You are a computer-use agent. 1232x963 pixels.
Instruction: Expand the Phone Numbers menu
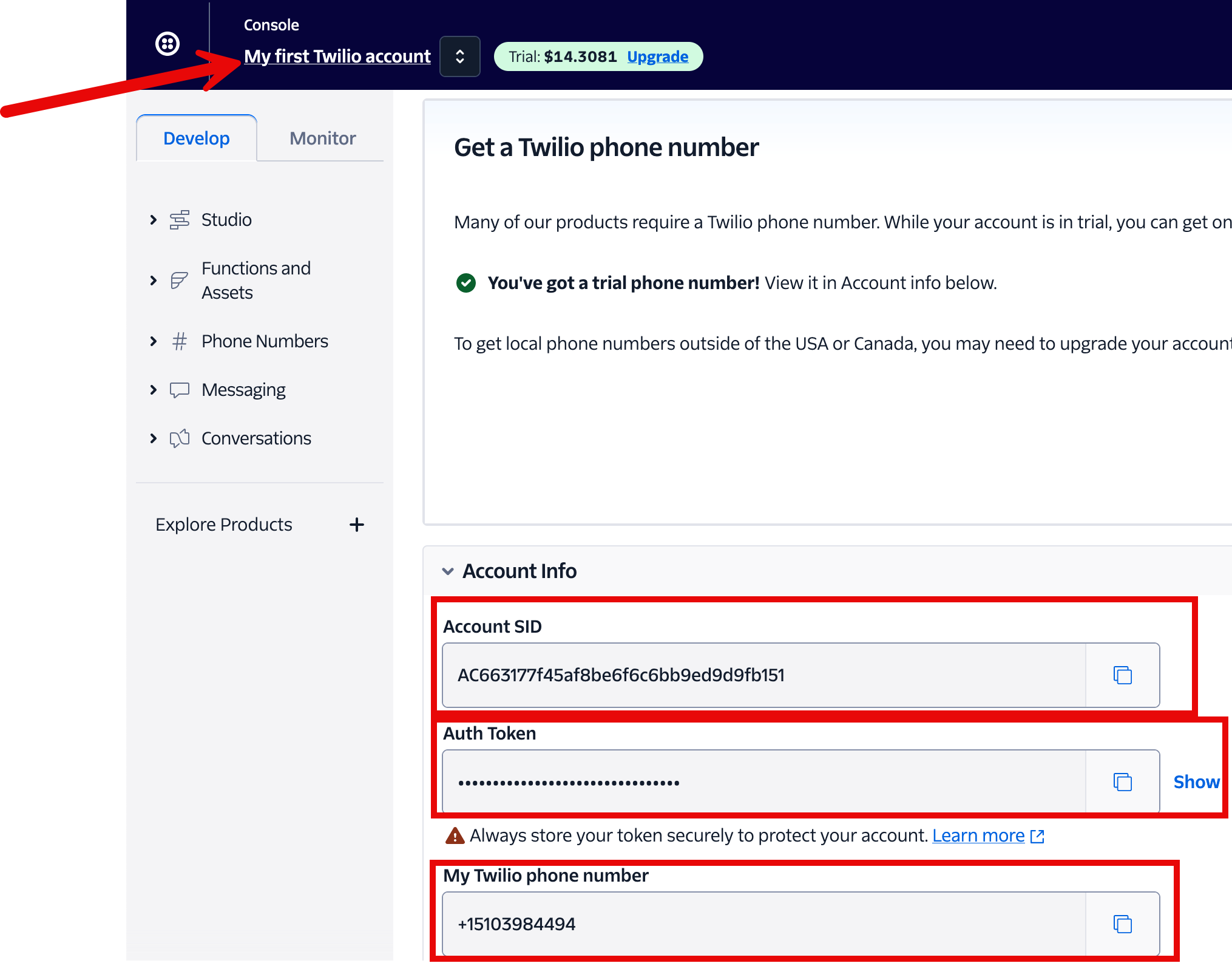coord(152,340)
